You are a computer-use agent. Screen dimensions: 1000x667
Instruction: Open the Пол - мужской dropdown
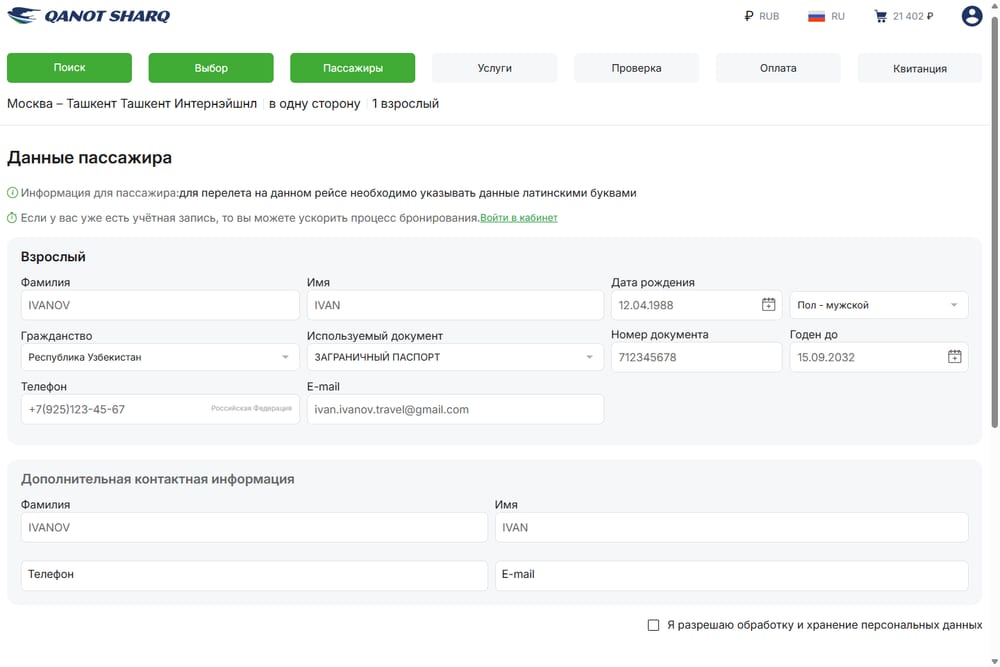point(879,305)
